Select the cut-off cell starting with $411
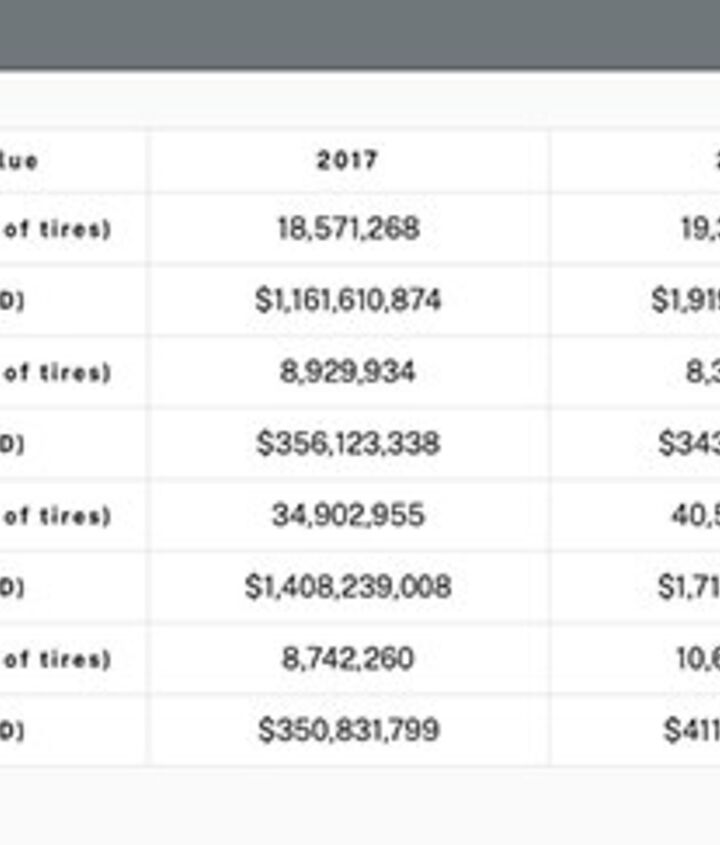 click(x=692, y=730)
